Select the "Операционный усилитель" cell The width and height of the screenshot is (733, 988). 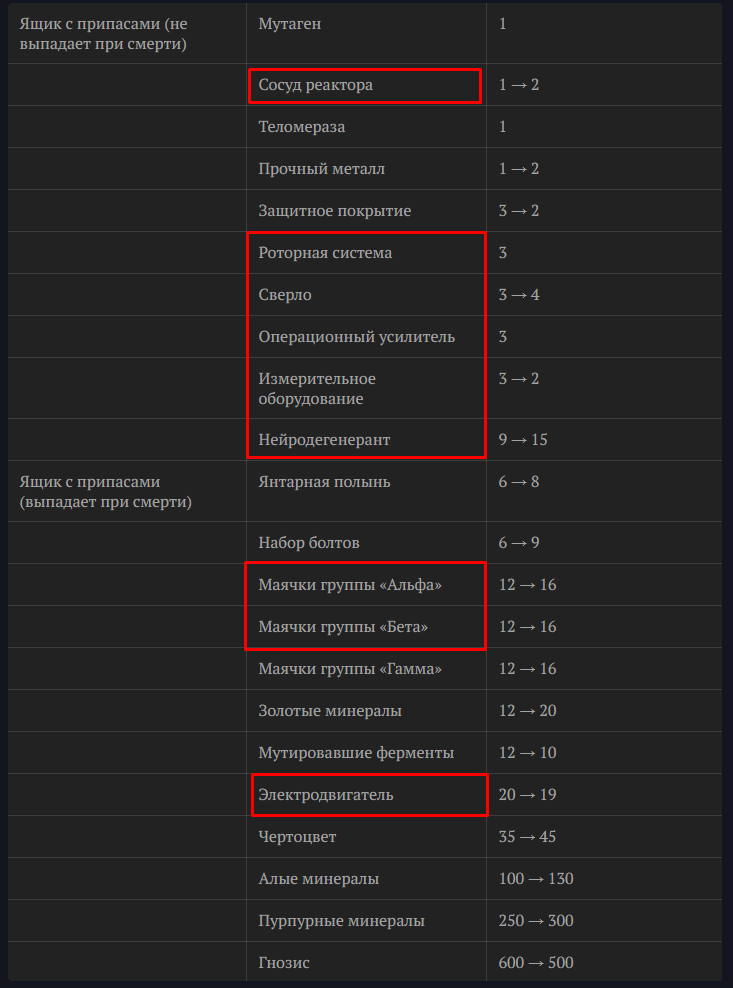click(x=356, y=337)
